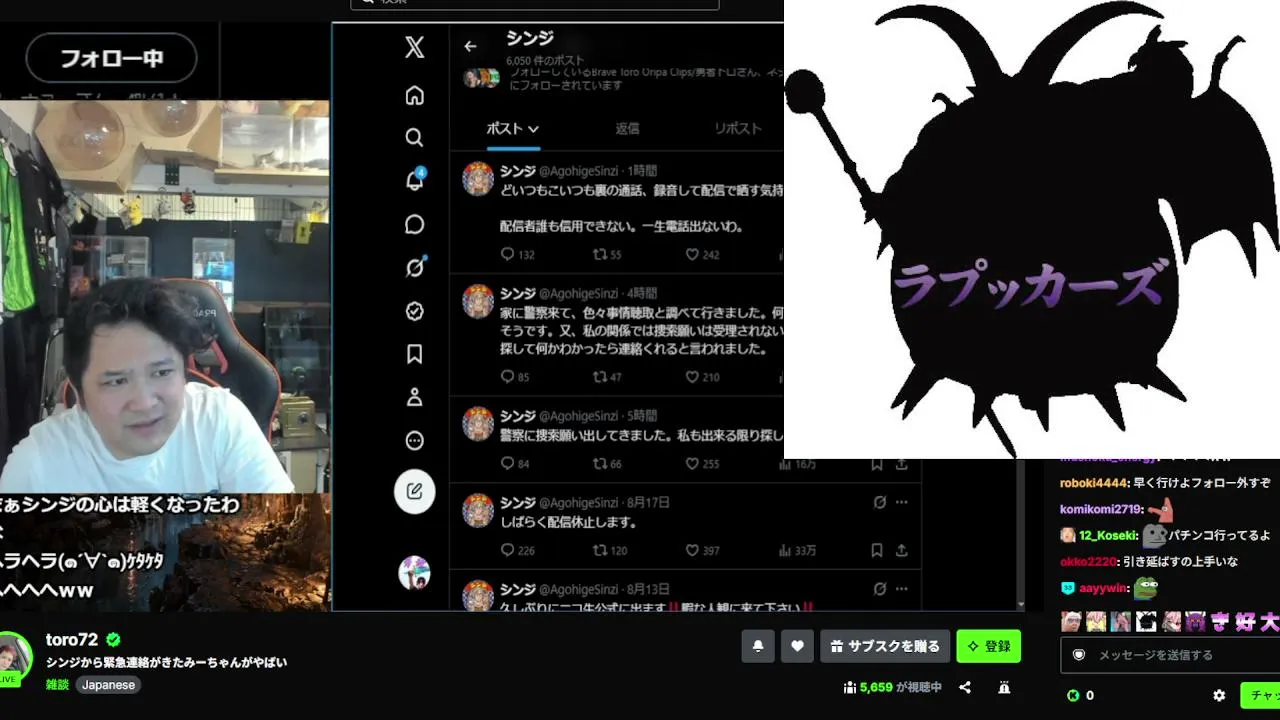Click the X account avatar in the sidebar

click(414, 573)
